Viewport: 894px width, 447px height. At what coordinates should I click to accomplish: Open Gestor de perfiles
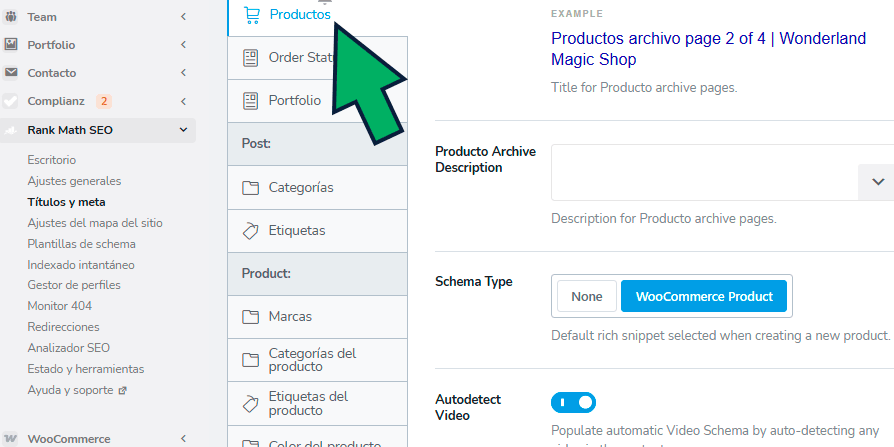click(74, 285)
